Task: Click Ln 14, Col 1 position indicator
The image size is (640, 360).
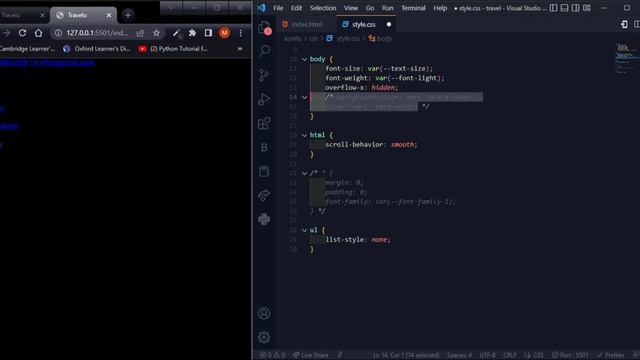Action: (406, 355)
